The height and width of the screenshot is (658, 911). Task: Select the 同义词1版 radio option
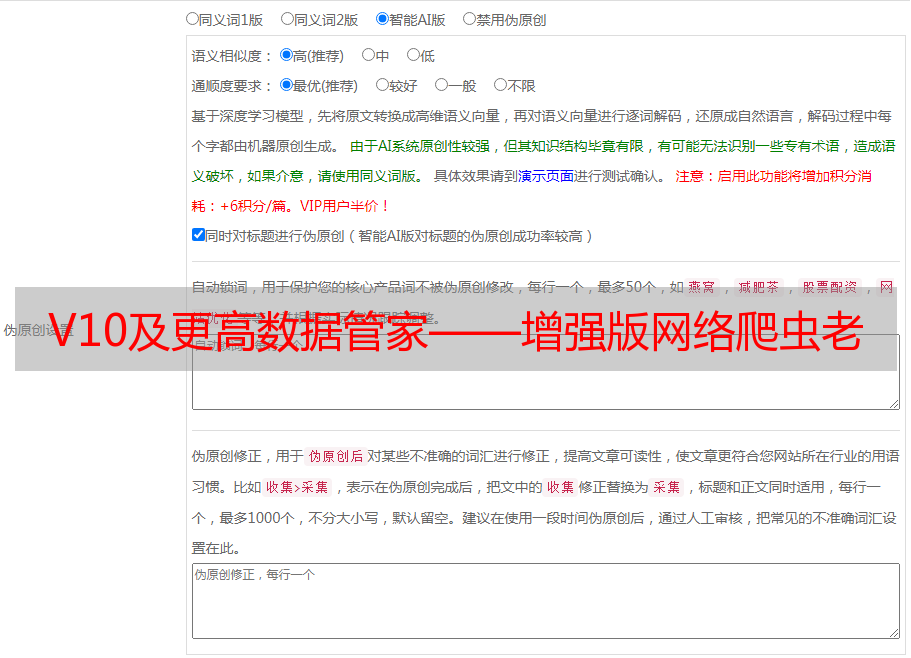coord(192,19)
